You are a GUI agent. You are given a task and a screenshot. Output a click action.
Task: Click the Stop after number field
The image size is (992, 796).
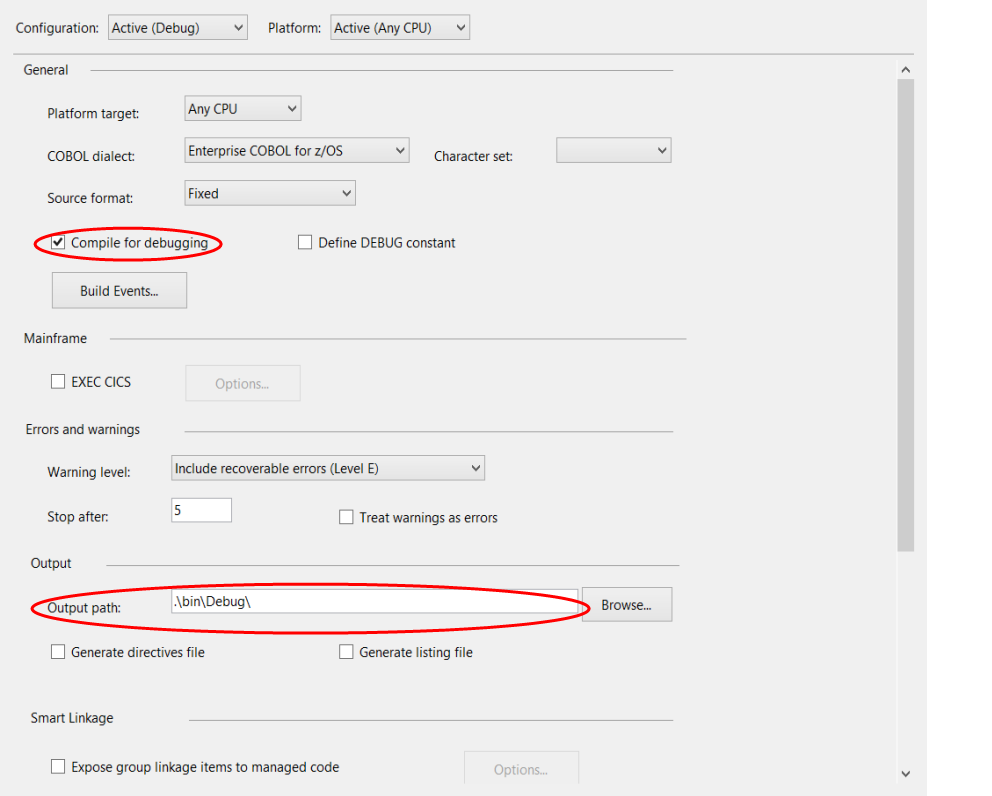(201, 510)
